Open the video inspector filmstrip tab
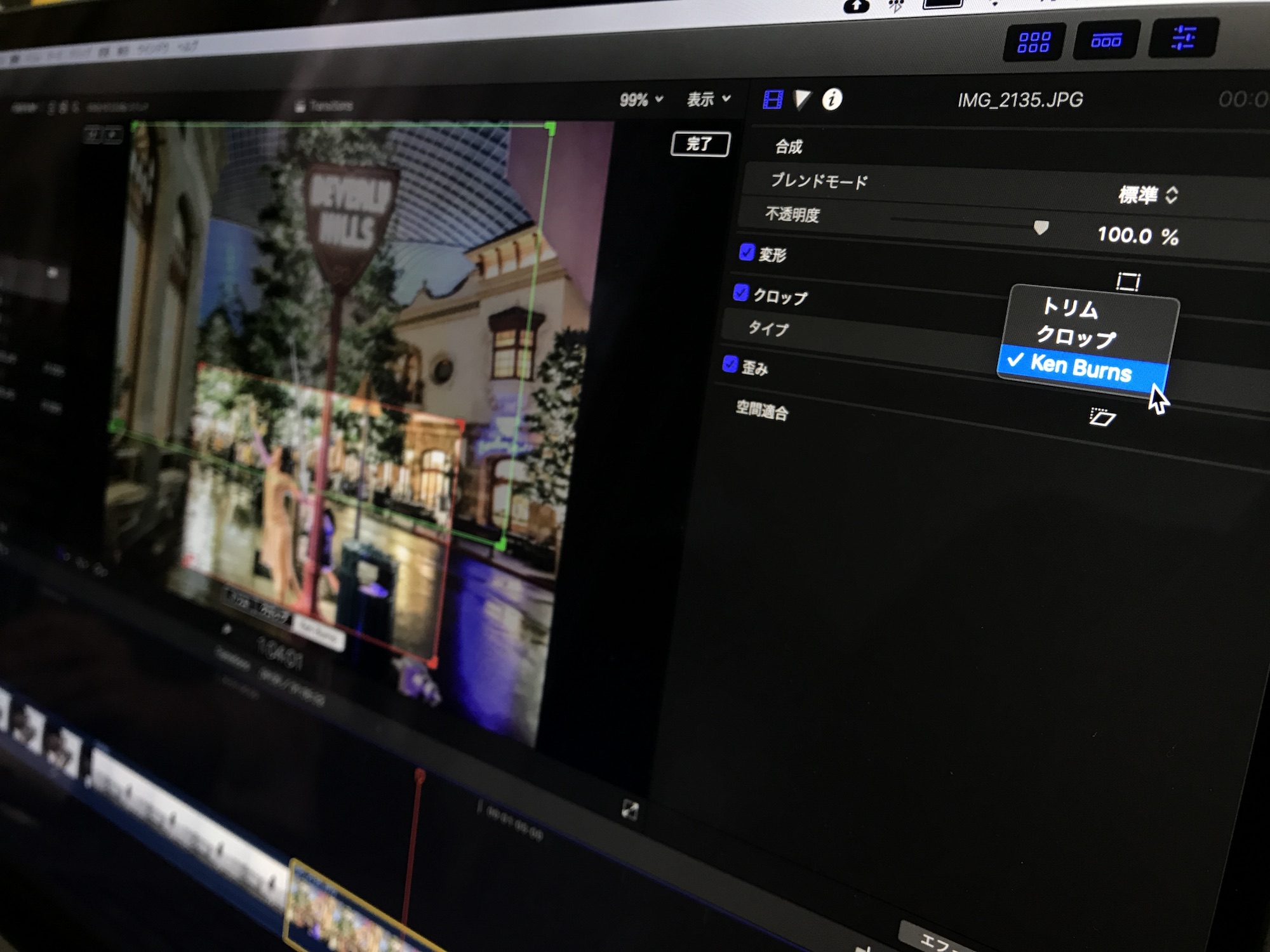This screenshot has height=952, width=1270. coord(773,100)
